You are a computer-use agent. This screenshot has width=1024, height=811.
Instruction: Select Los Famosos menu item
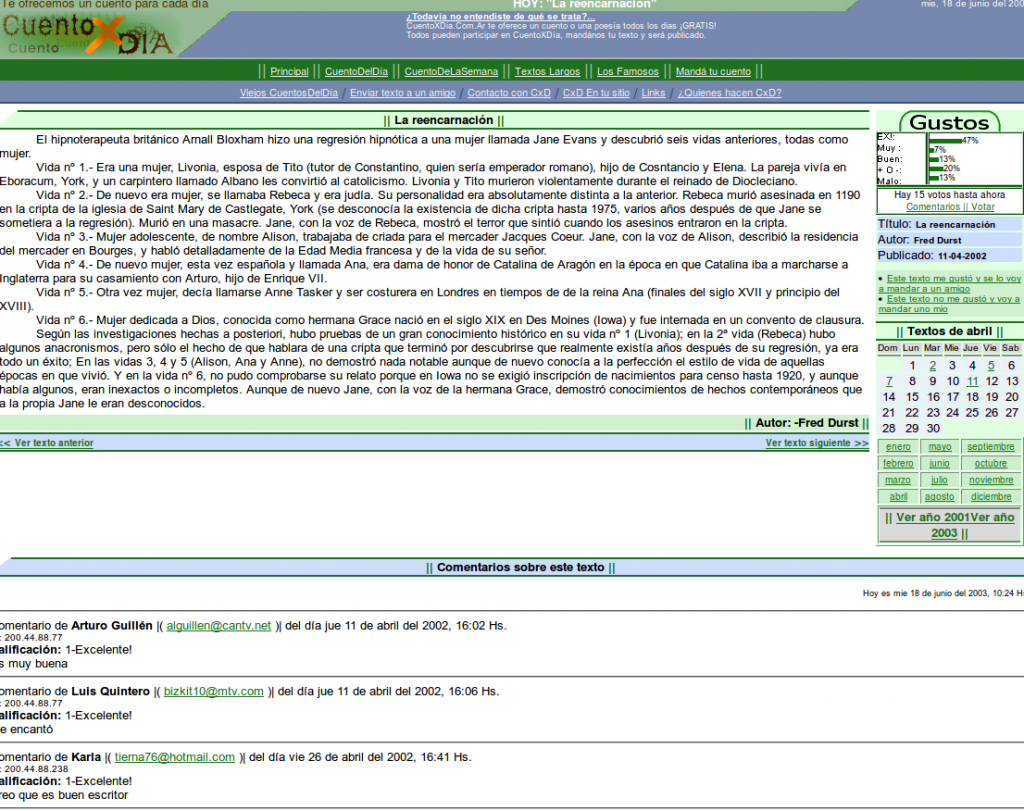point(628,71)
